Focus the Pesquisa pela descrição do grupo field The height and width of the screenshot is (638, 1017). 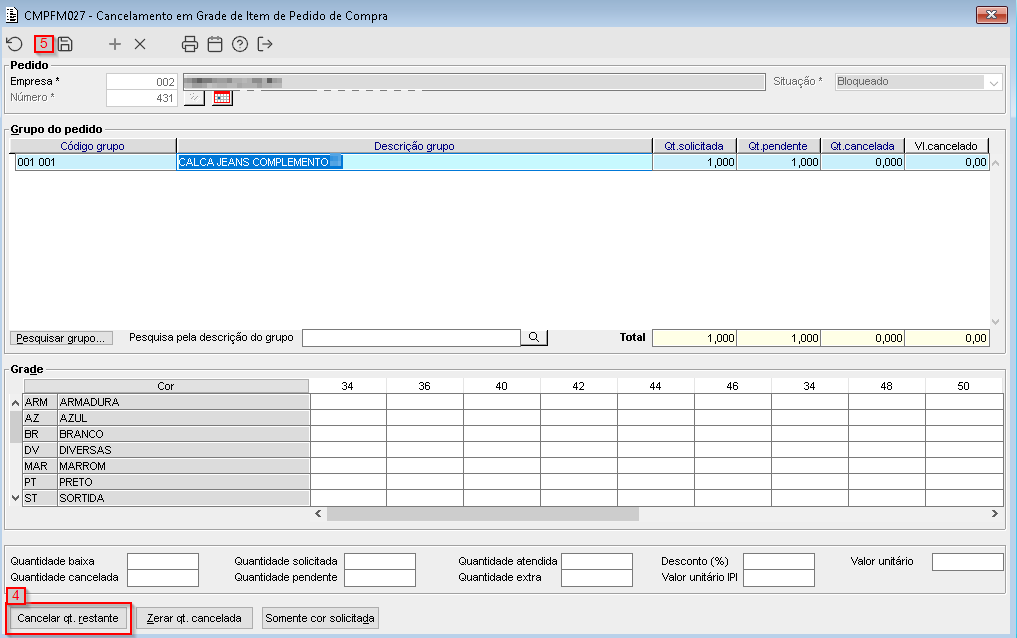(411, 338)
